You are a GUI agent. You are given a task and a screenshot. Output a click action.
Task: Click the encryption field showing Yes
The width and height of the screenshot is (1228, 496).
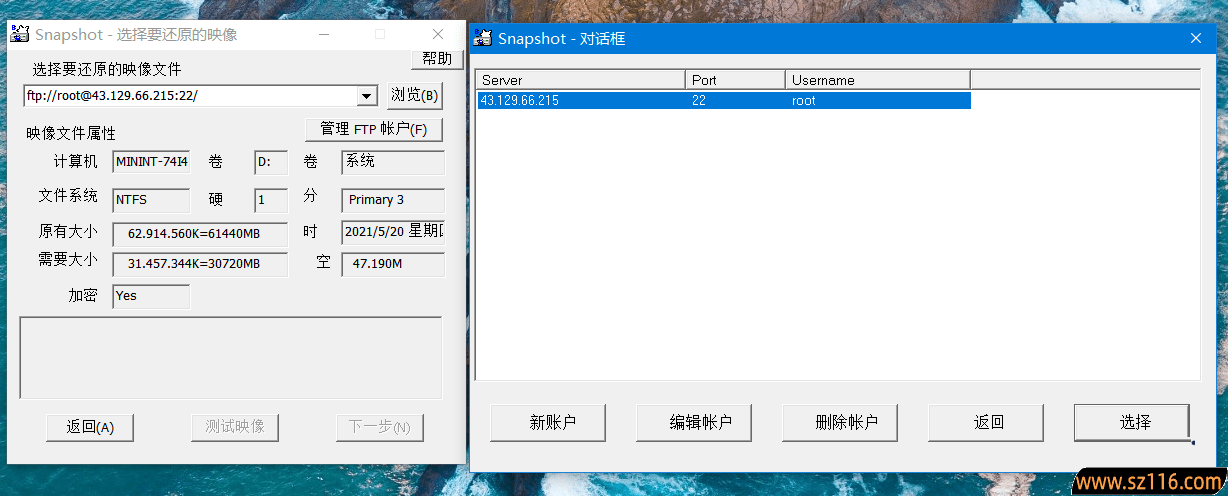click(x=151, y=296)
